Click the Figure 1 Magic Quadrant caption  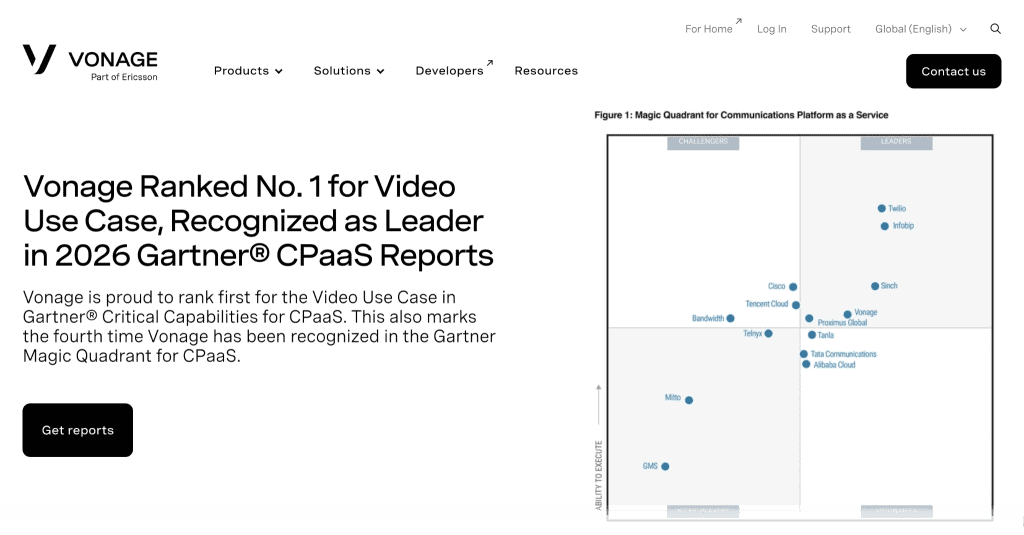(x=741, y=115)
